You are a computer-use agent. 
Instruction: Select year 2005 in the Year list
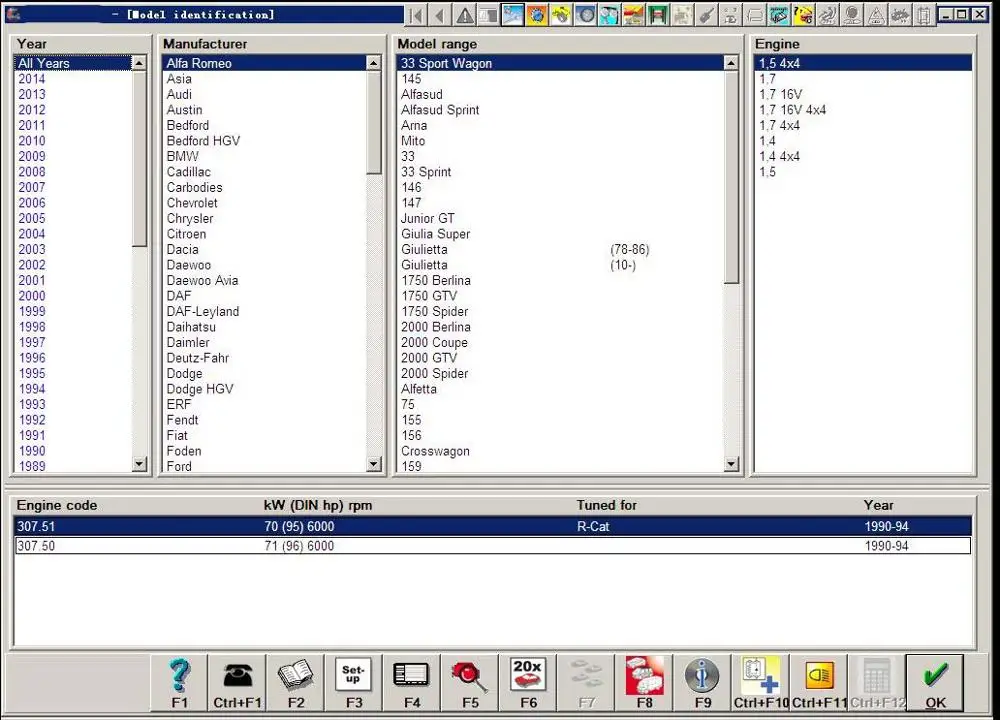coord(32,219)
